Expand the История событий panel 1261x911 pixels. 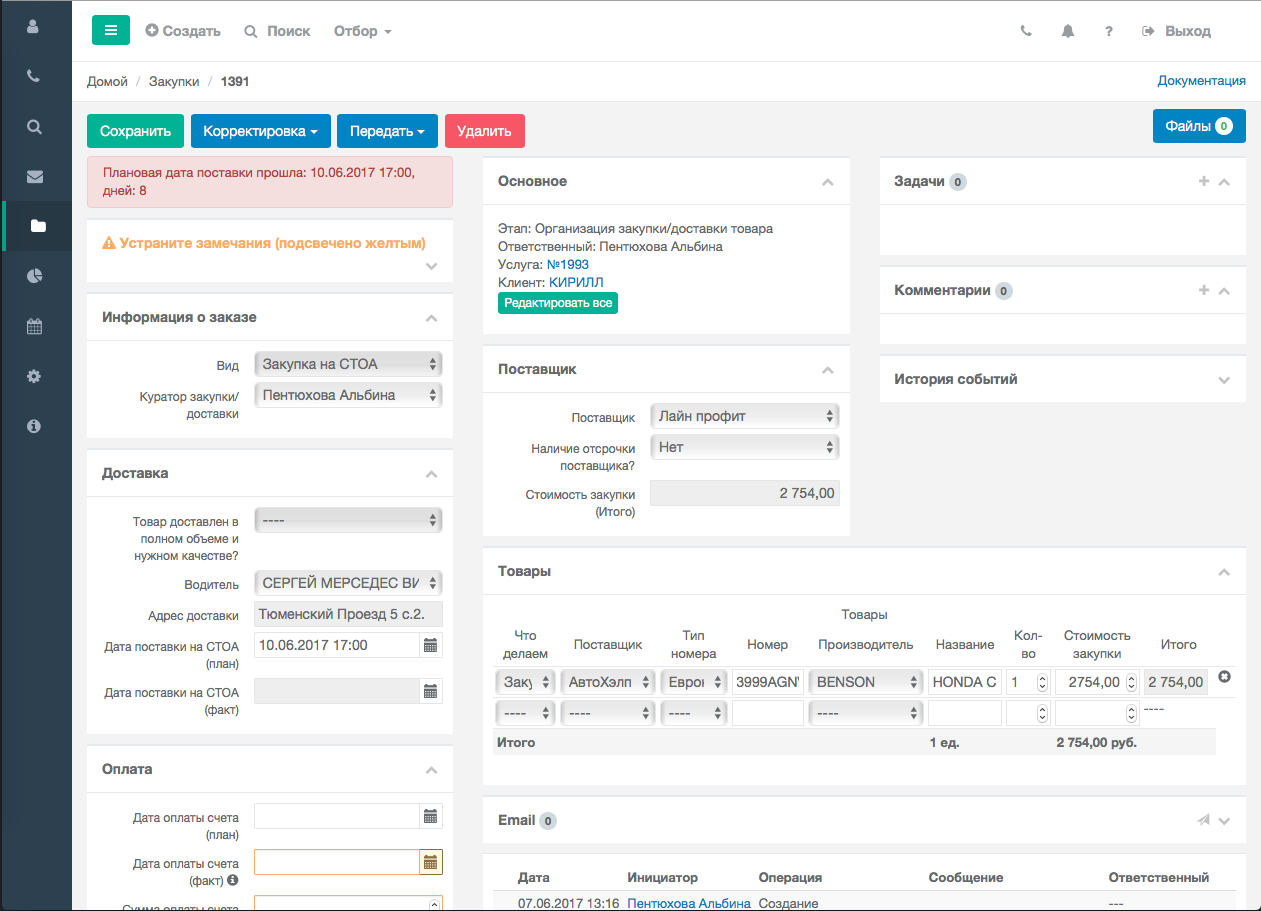point(1224,380)
